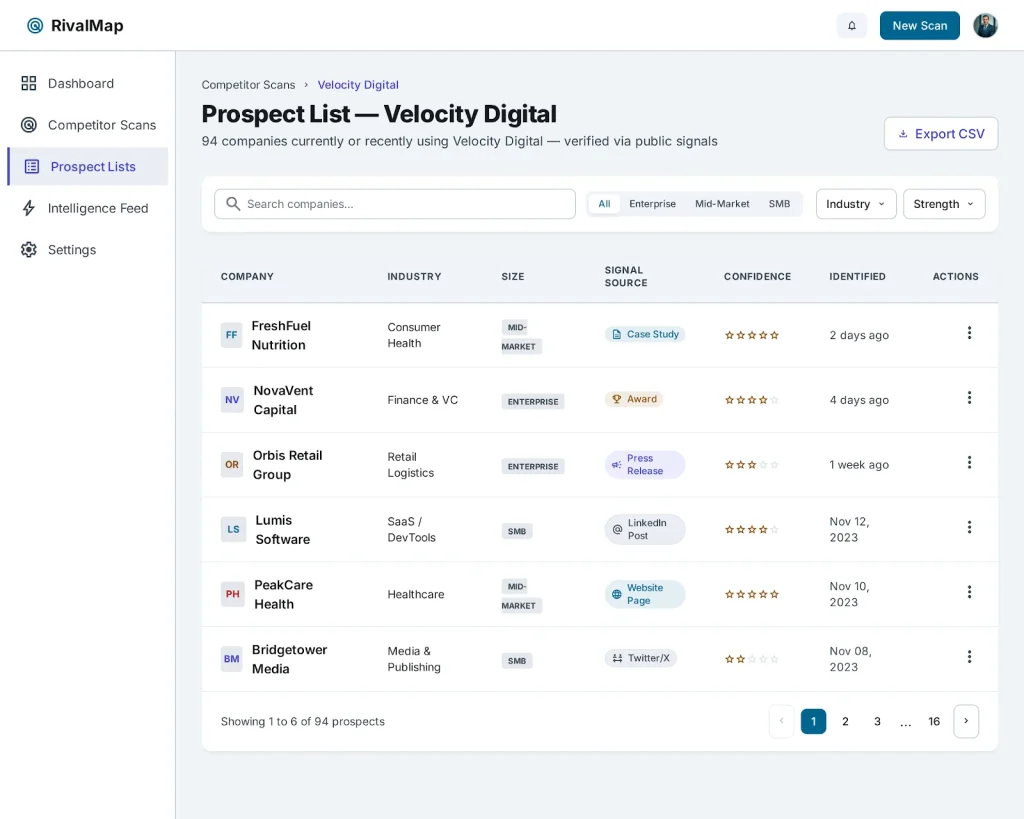Click the FreshFuel Nutrition company name
The width and height of the screenshot is (1024, 819).
pos(281,335)
